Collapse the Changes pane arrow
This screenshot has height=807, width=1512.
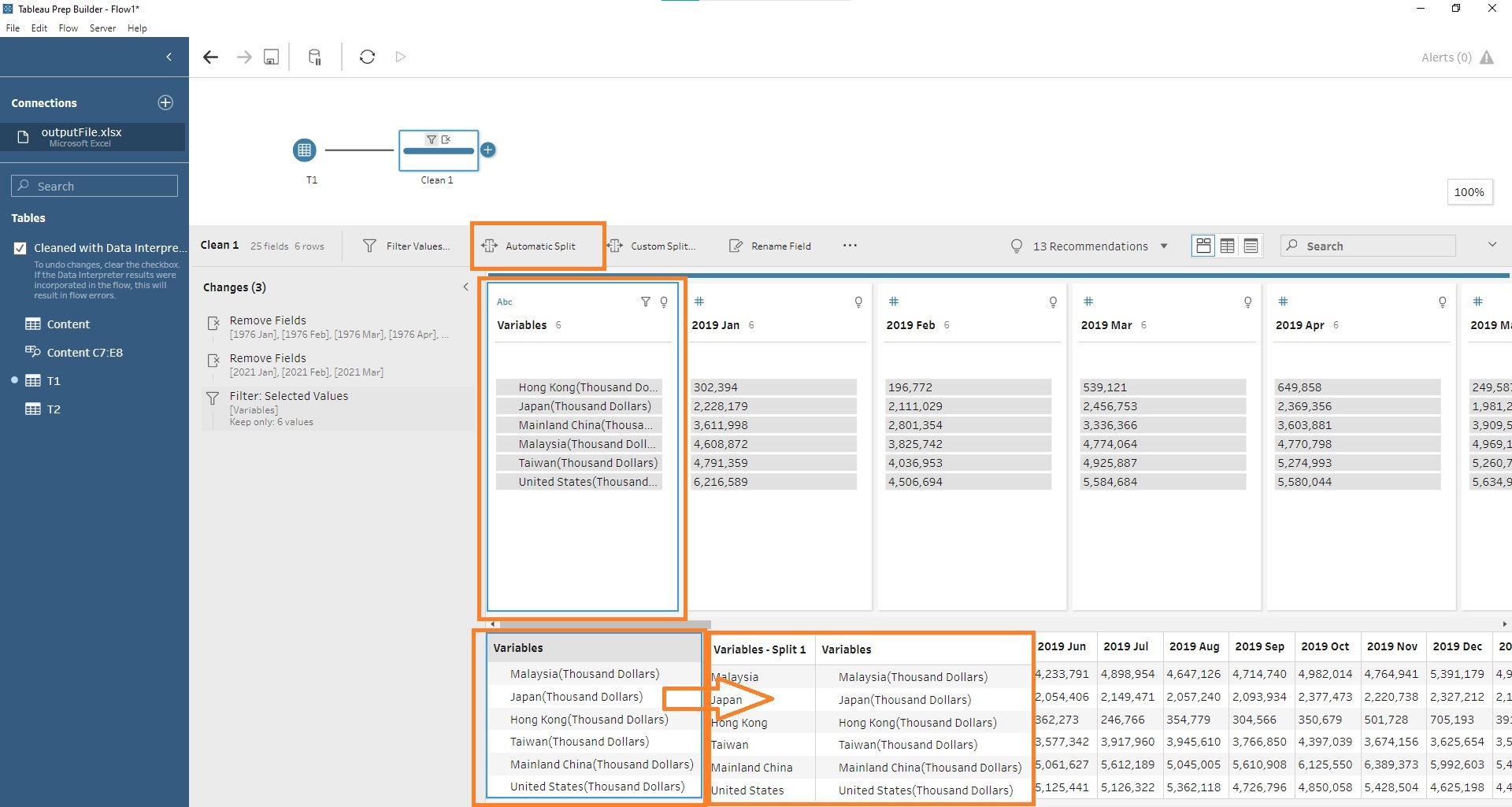(465, 287)
